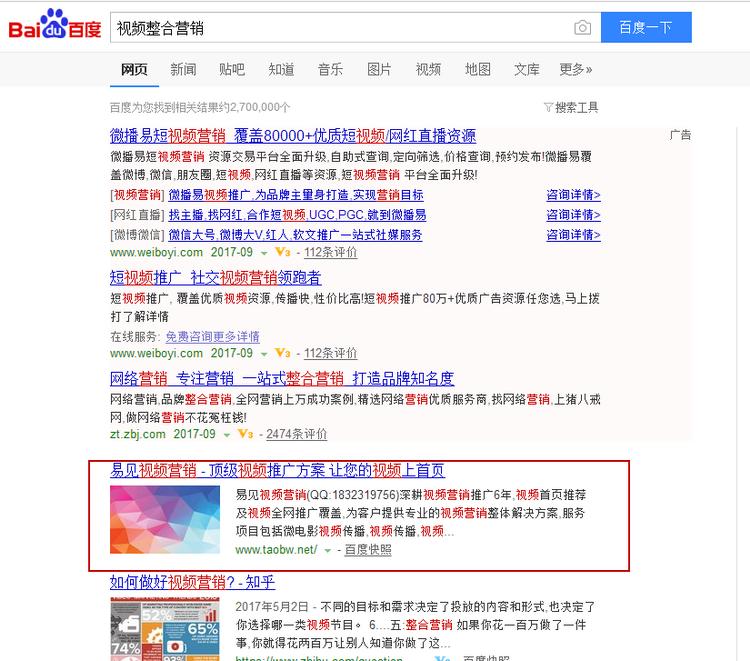Click V3 badge in second weiboyi result
Viewport: 750px width, 661px height.
(283, 353)
